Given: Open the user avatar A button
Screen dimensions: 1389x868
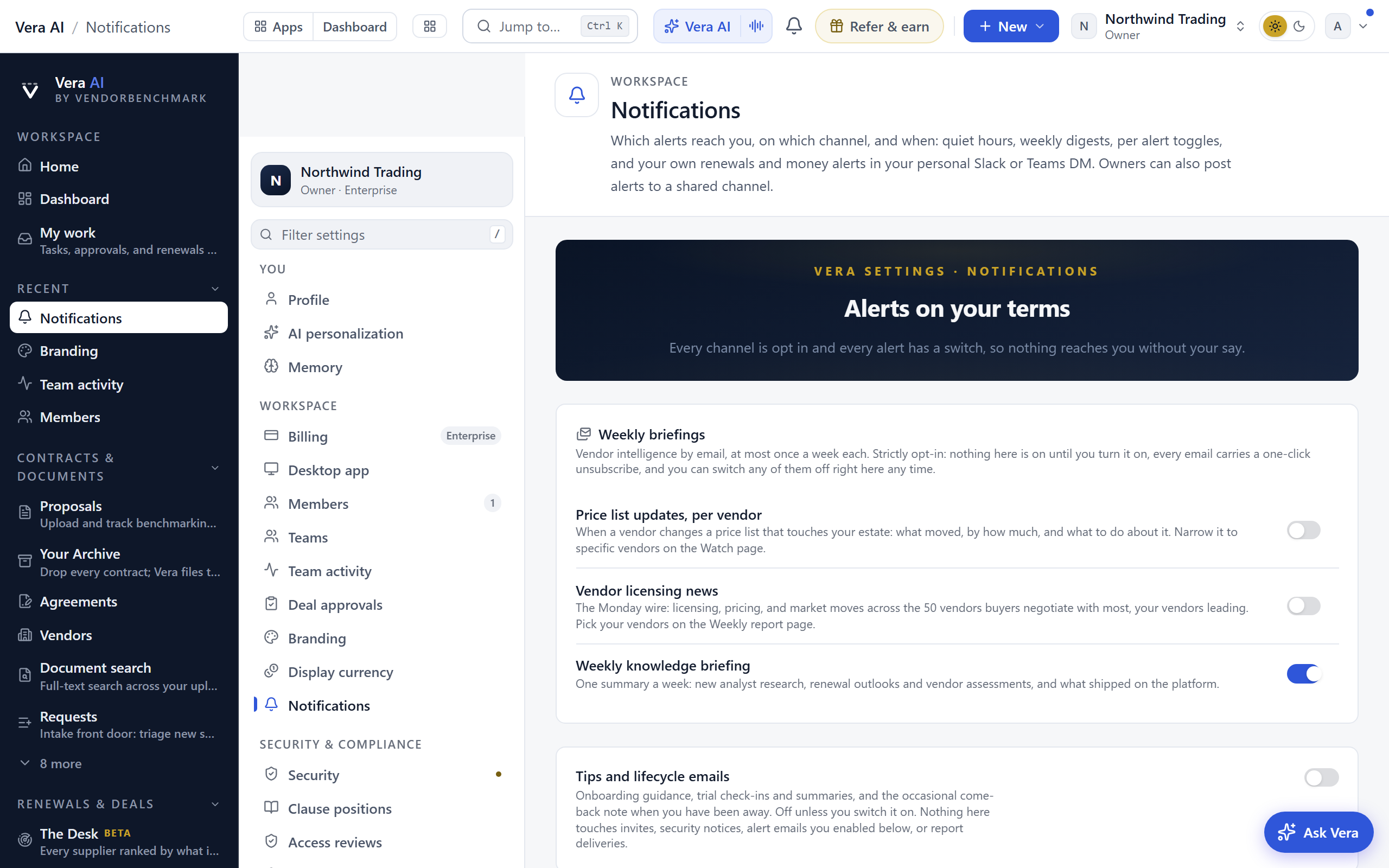Looking at the screenshot, I should tap(1337, 27).
